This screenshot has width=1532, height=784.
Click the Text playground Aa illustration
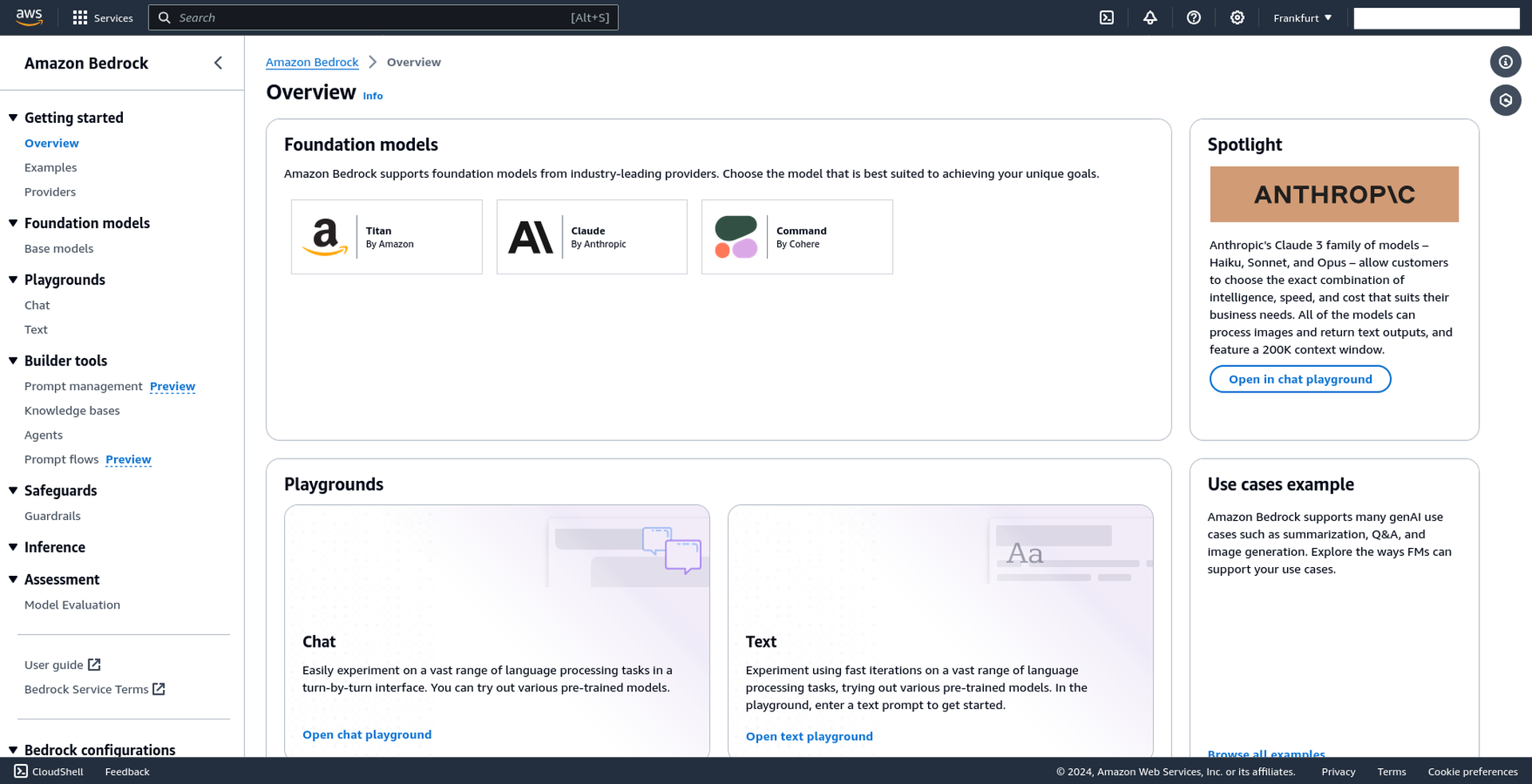1071,552
